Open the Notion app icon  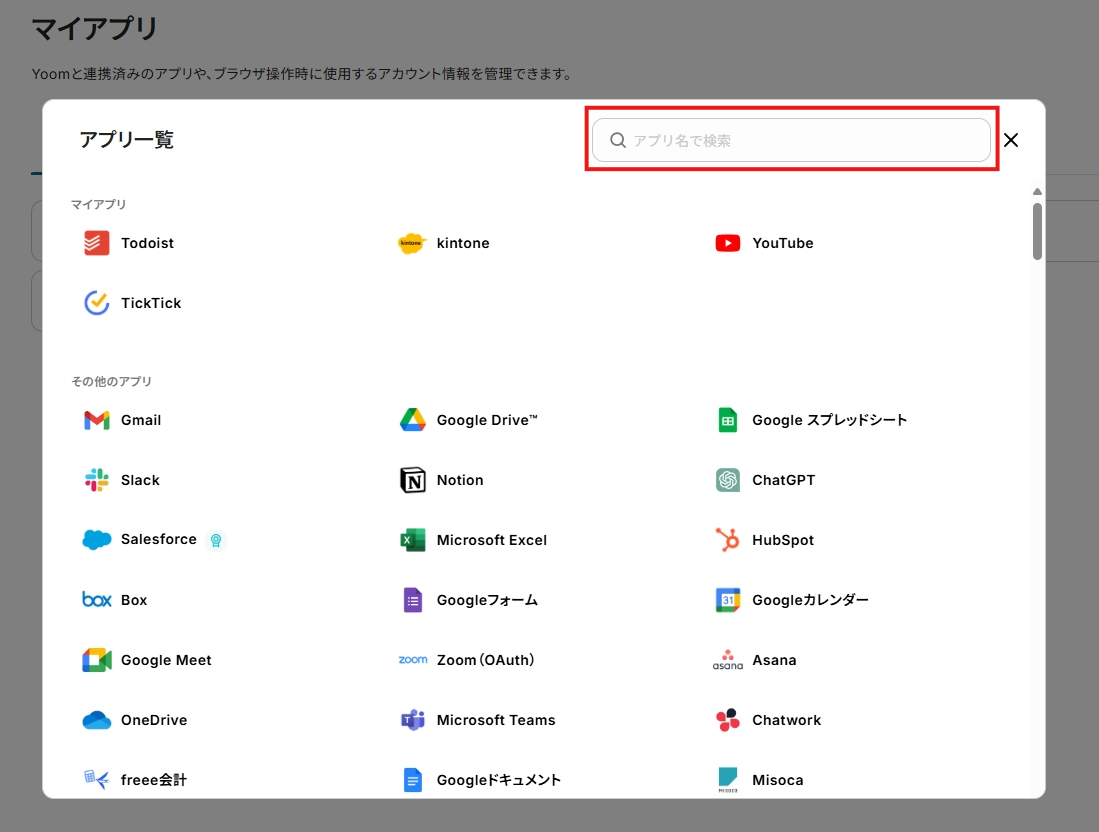413,480
